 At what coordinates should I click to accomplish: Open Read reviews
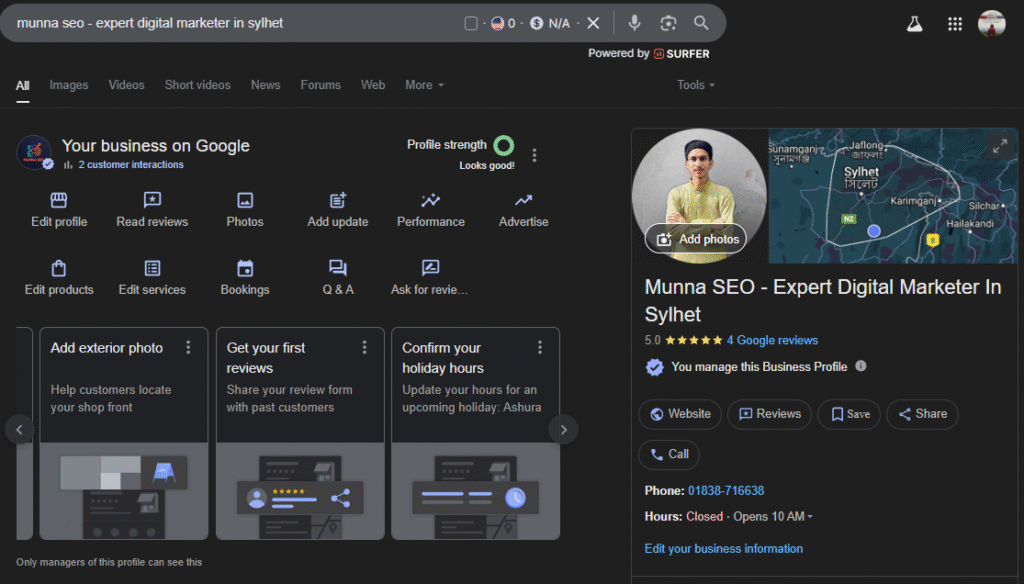pyautogui.click(x=152, y=210)
